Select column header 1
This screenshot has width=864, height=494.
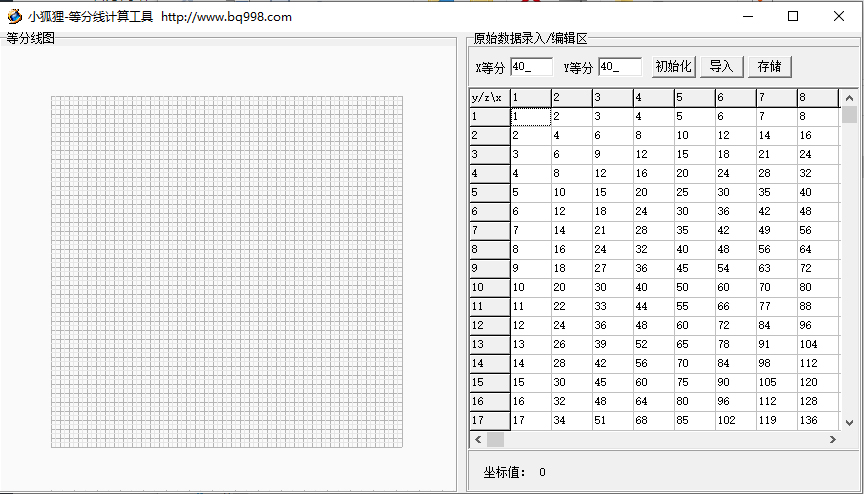531,97
